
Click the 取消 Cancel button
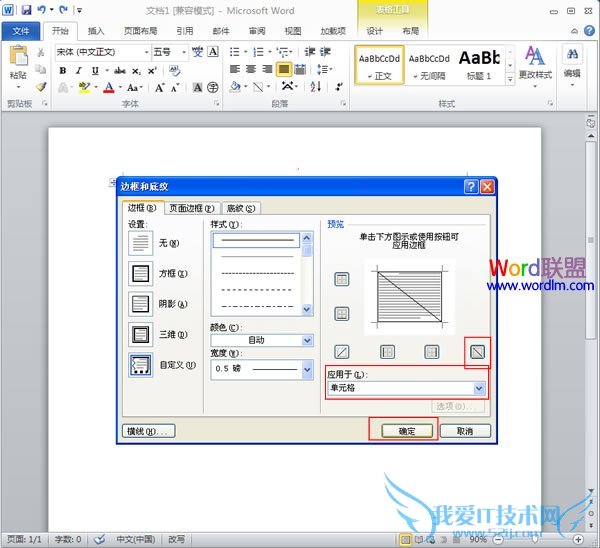point(465,431)
